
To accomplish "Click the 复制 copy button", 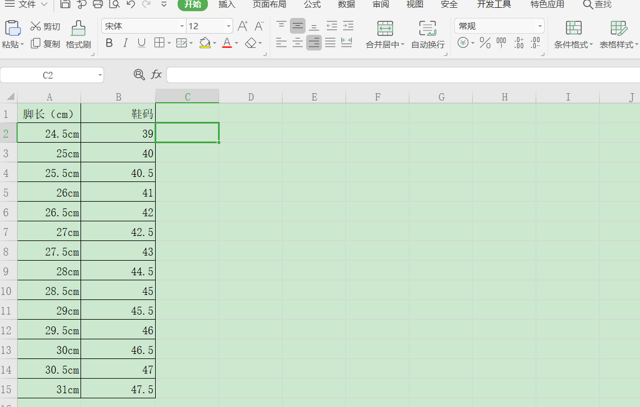I will pyautogui.click(x=45, y=44).
